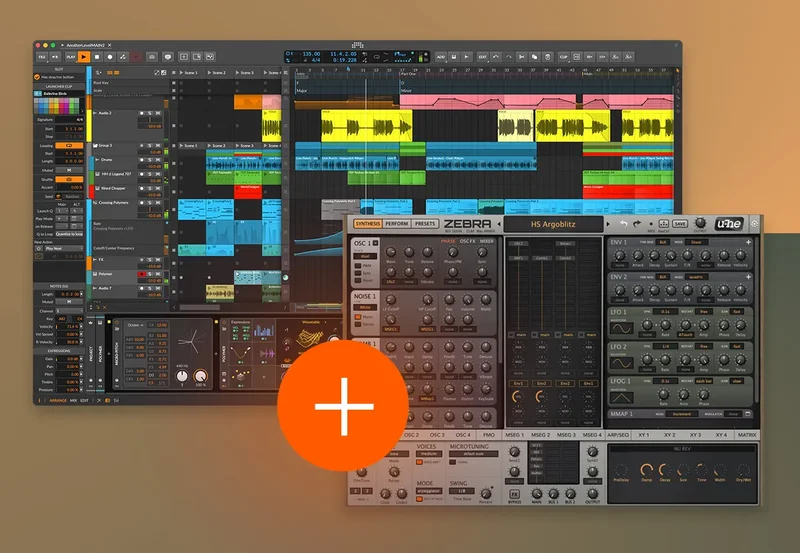Open the Play Next action dropdown
800x553 pixels.
(x=63, y=248)
